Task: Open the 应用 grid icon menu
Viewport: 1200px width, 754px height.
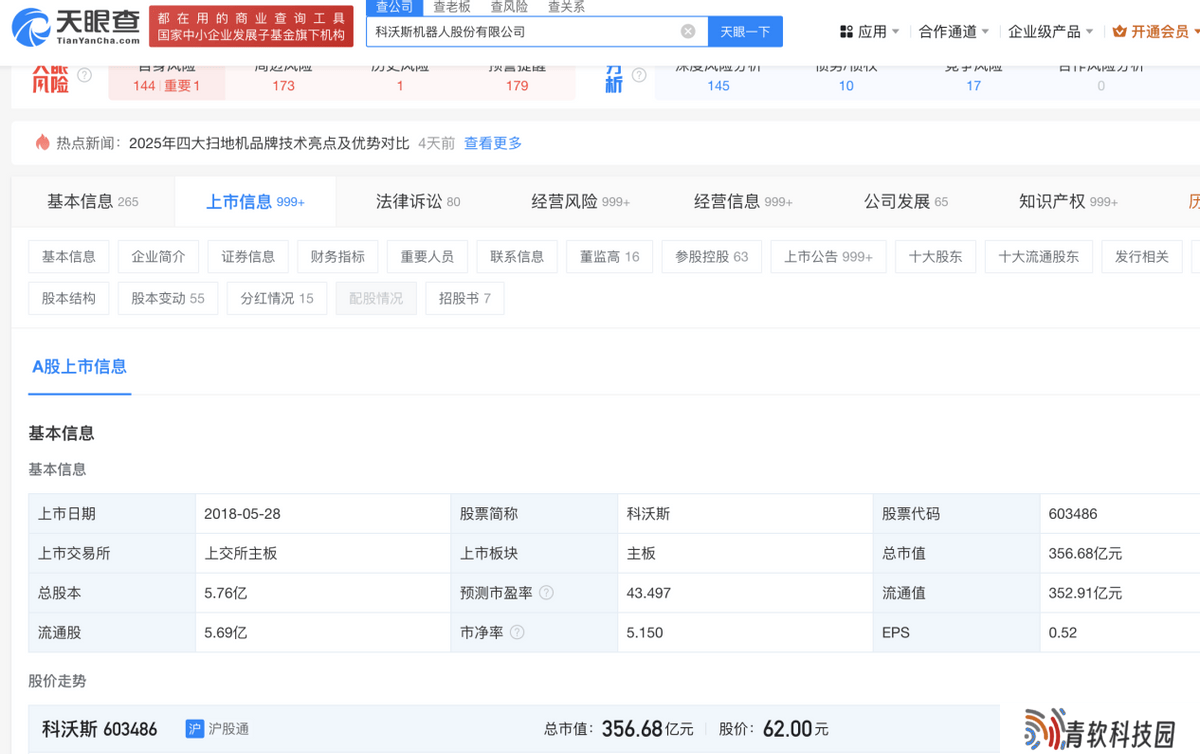Action: pyautogui.click(x=846, y=31)
